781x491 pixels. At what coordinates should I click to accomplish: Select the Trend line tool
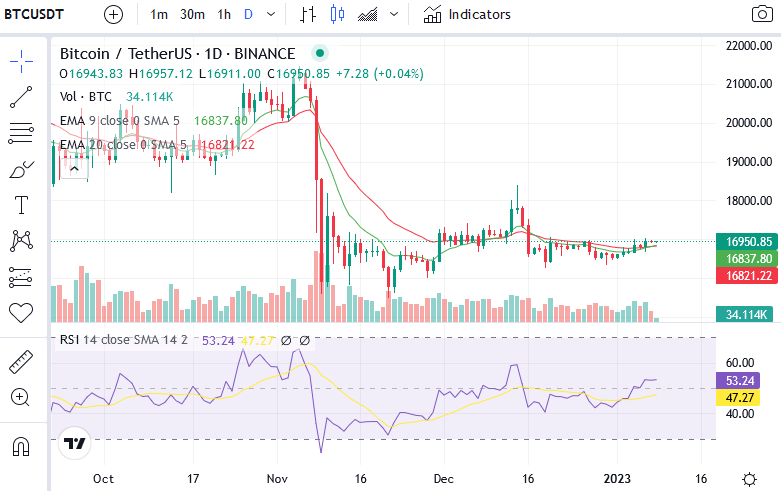click(x=21, y=97)
